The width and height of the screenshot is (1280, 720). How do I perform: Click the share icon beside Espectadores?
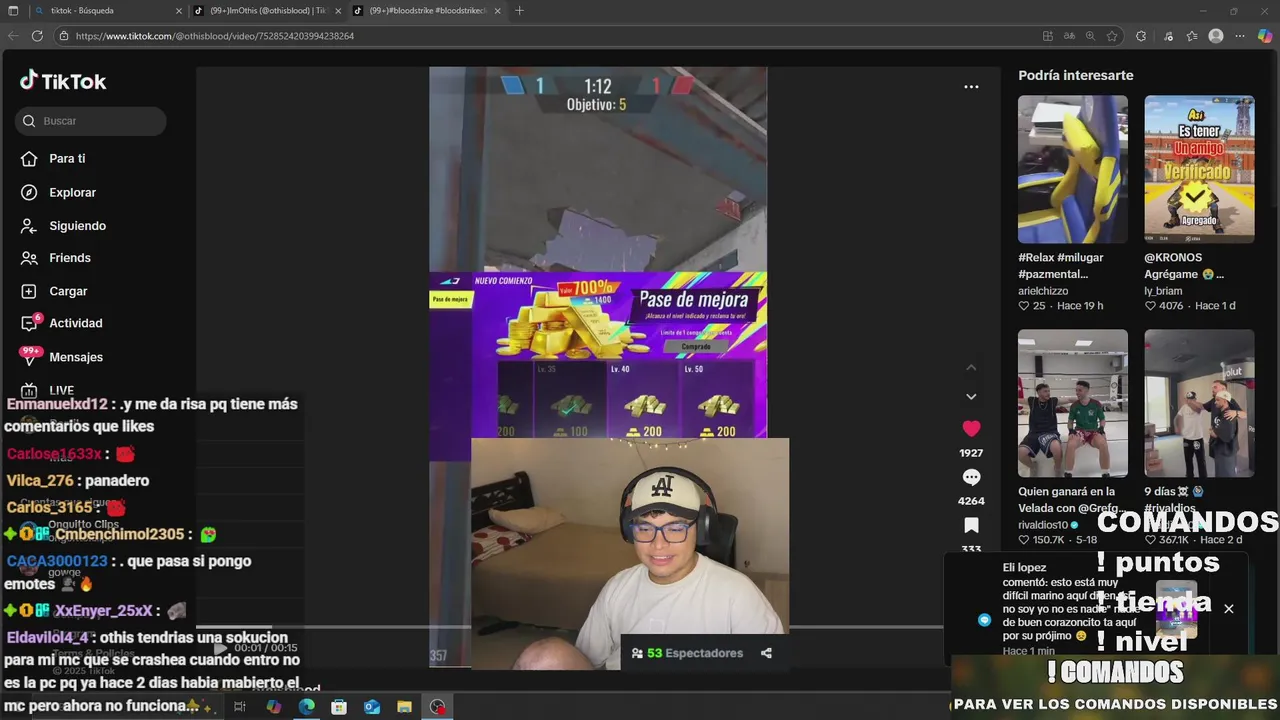point(766,653)
